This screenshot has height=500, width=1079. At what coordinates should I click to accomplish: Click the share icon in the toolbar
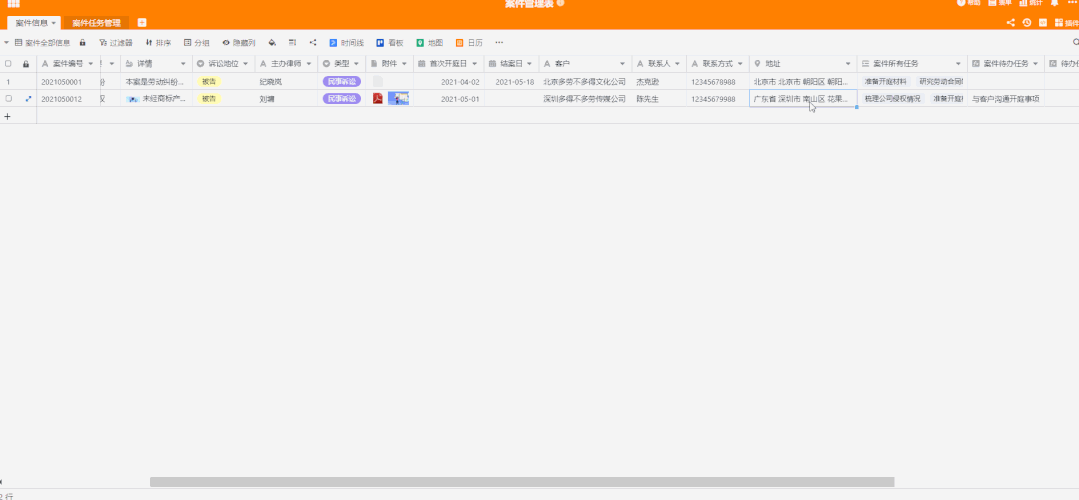tap(313, 43)
